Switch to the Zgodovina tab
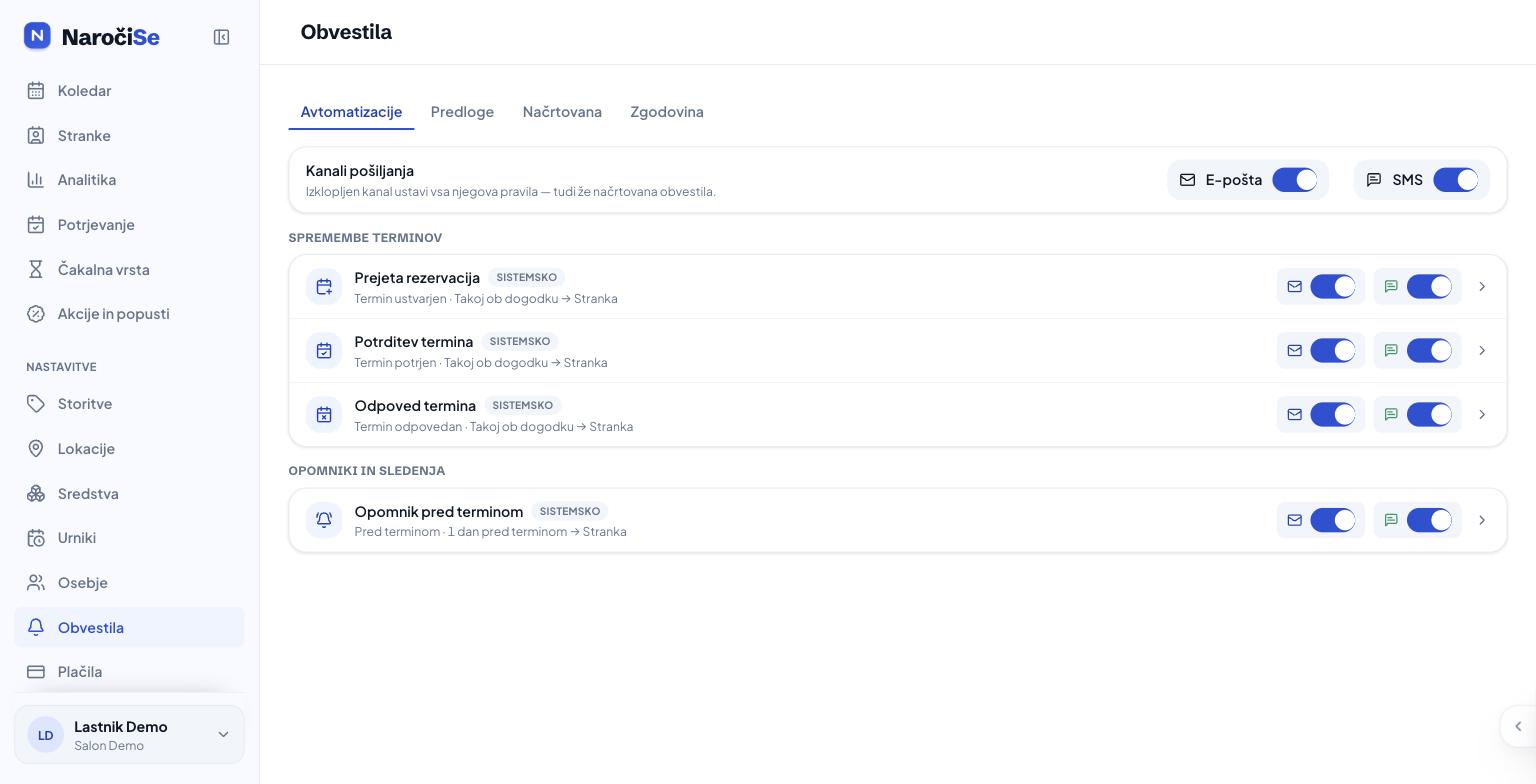The image size is (1536, 784). [667, 112]
